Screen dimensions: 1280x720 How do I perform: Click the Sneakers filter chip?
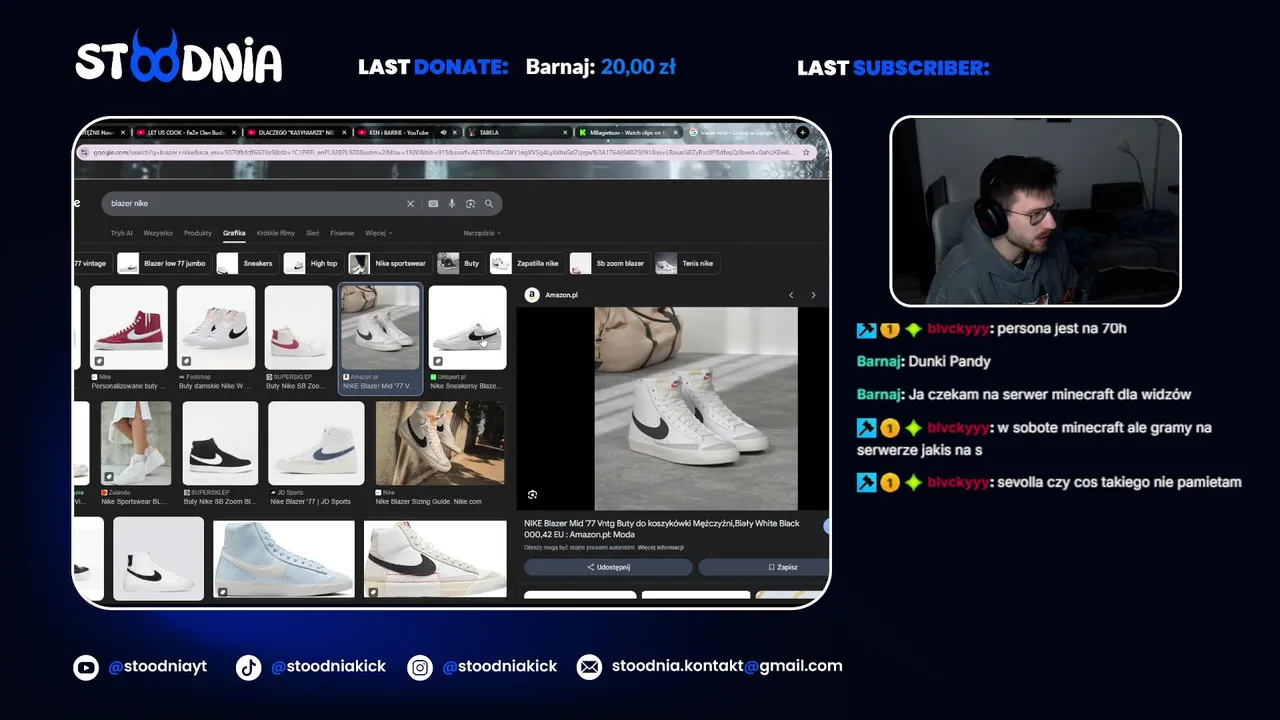coord(246,263)
